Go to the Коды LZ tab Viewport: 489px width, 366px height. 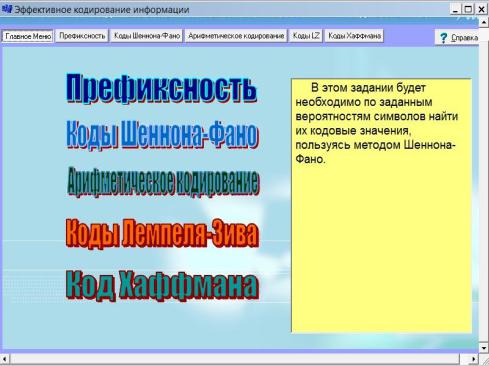[x=306, y=36]
